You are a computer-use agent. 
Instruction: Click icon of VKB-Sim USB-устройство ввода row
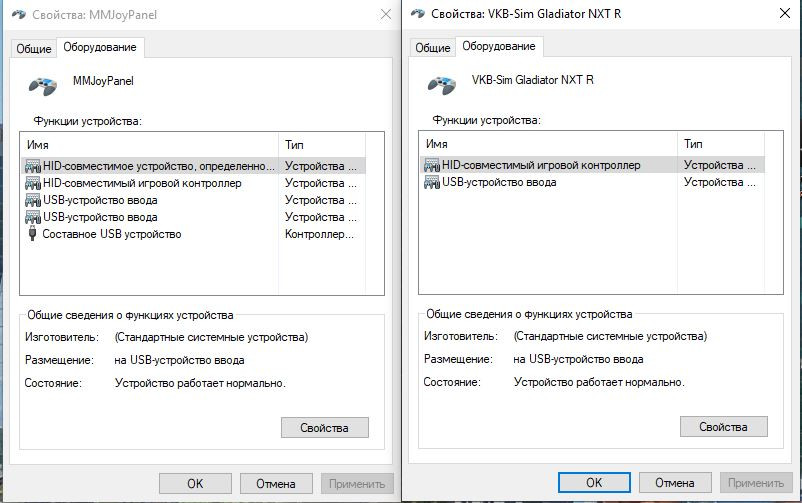click(x=432, y=182)
